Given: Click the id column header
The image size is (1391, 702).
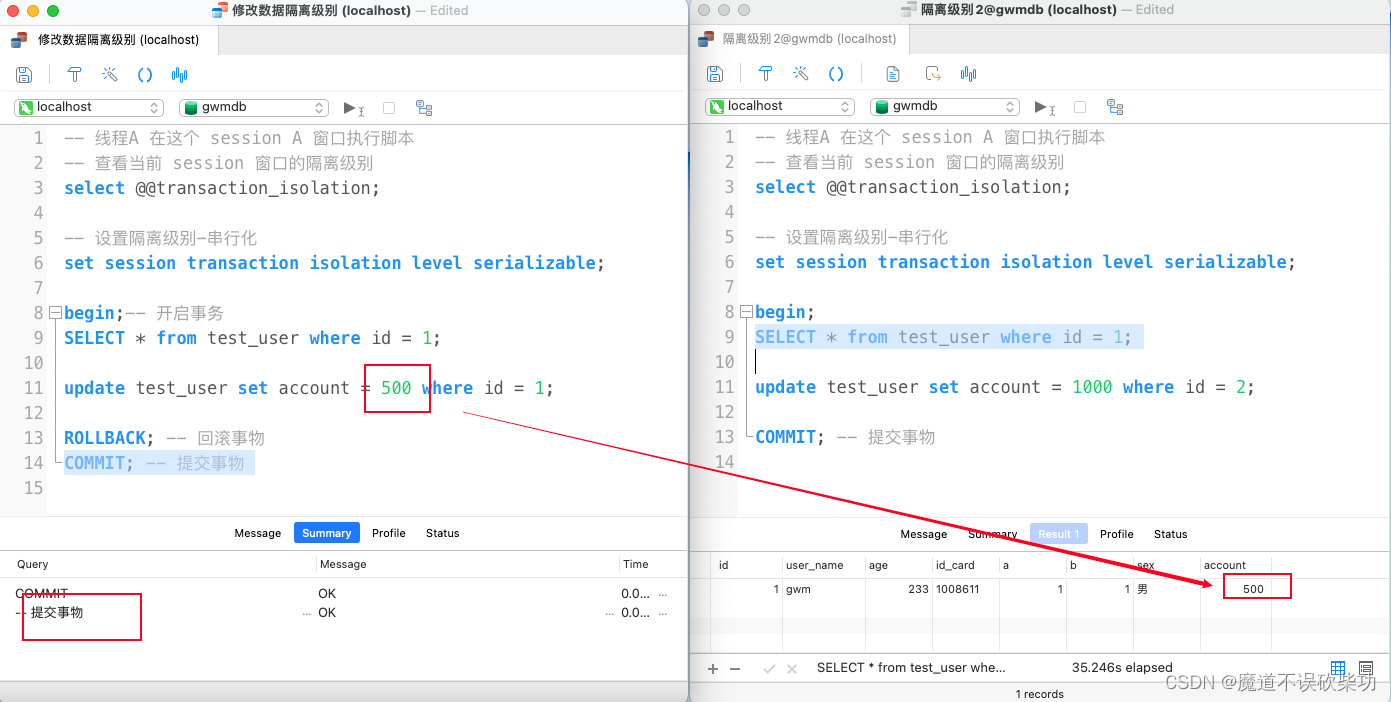Looking at the screenshot, I should 746,565.
